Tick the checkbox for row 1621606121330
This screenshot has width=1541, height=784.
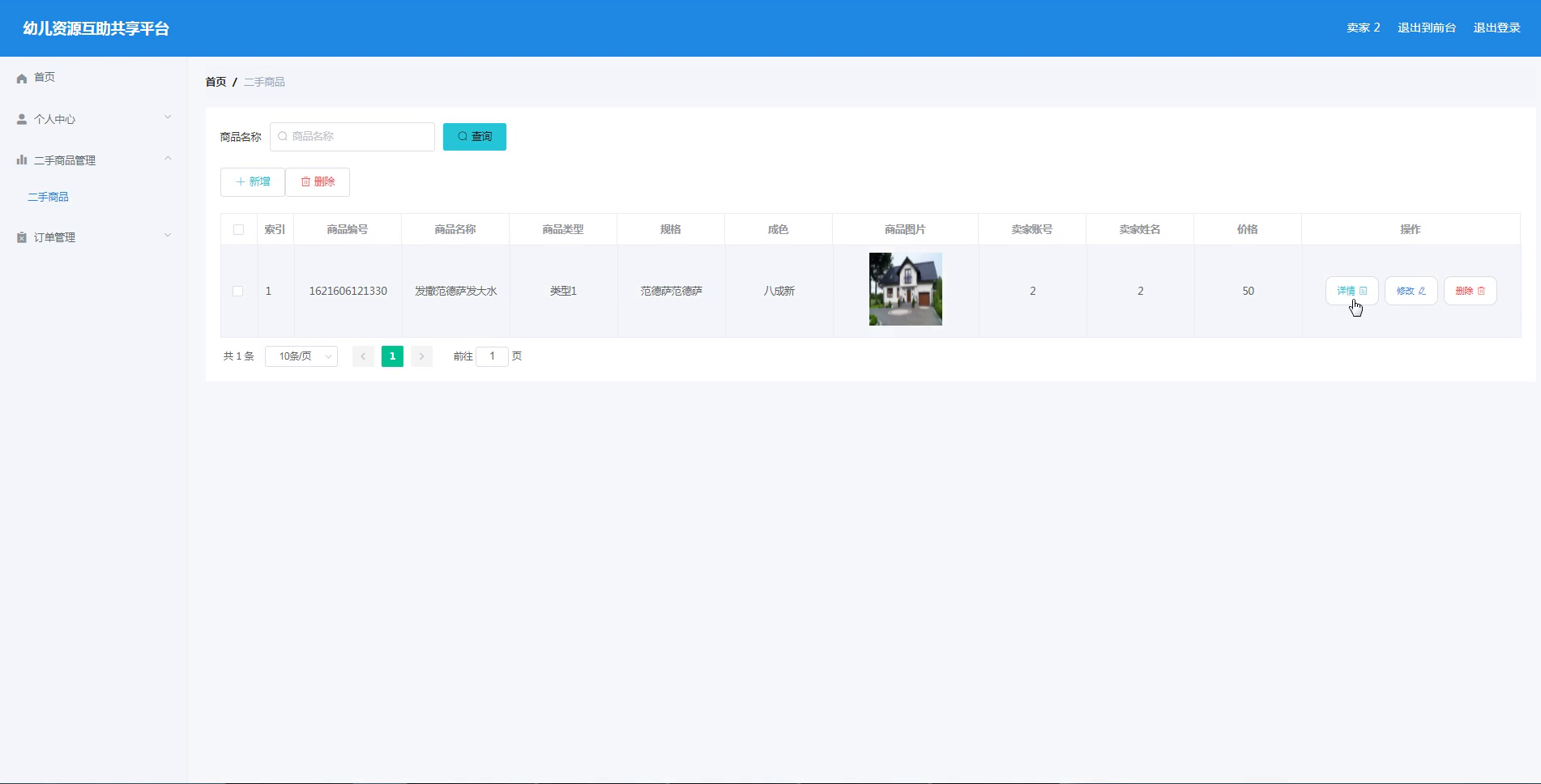point(237,291)
